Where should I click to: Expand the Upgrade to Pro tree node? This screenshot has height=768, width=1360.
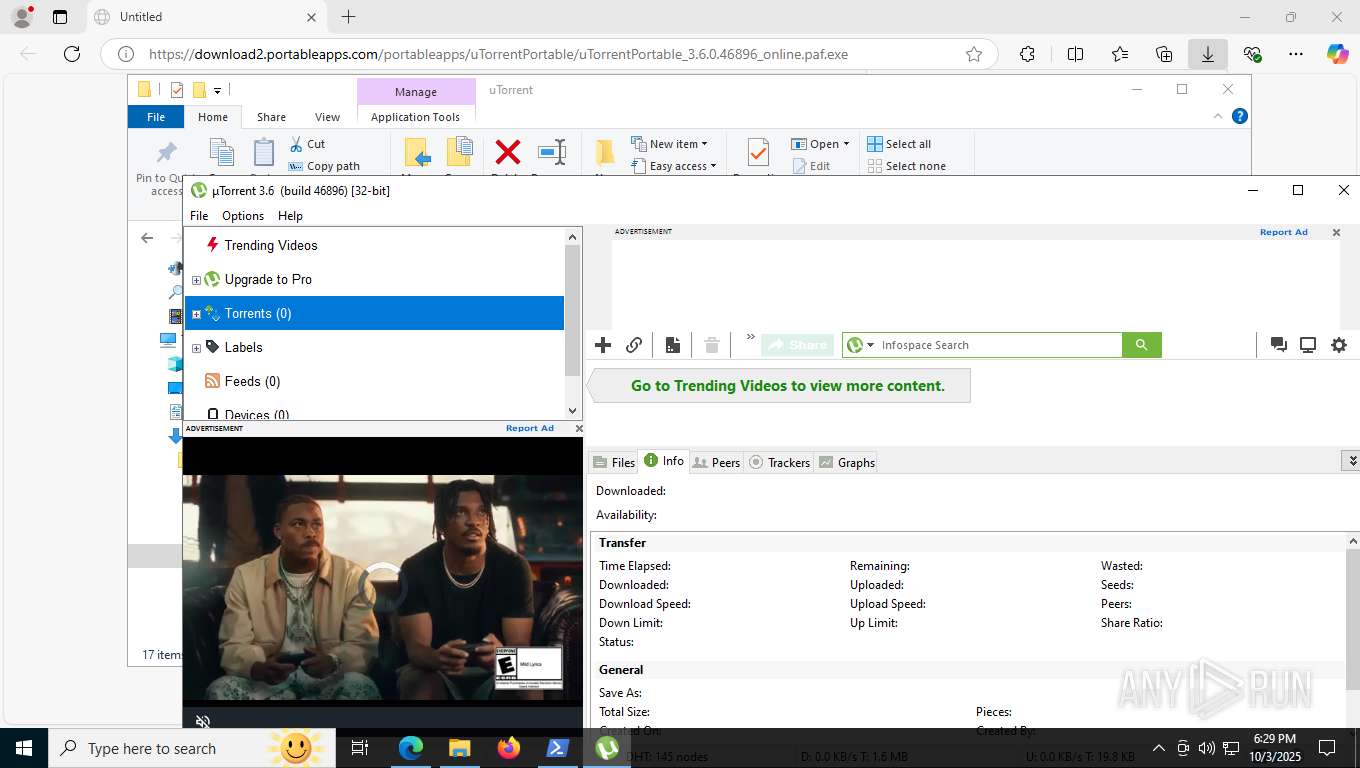pos(196,280)
